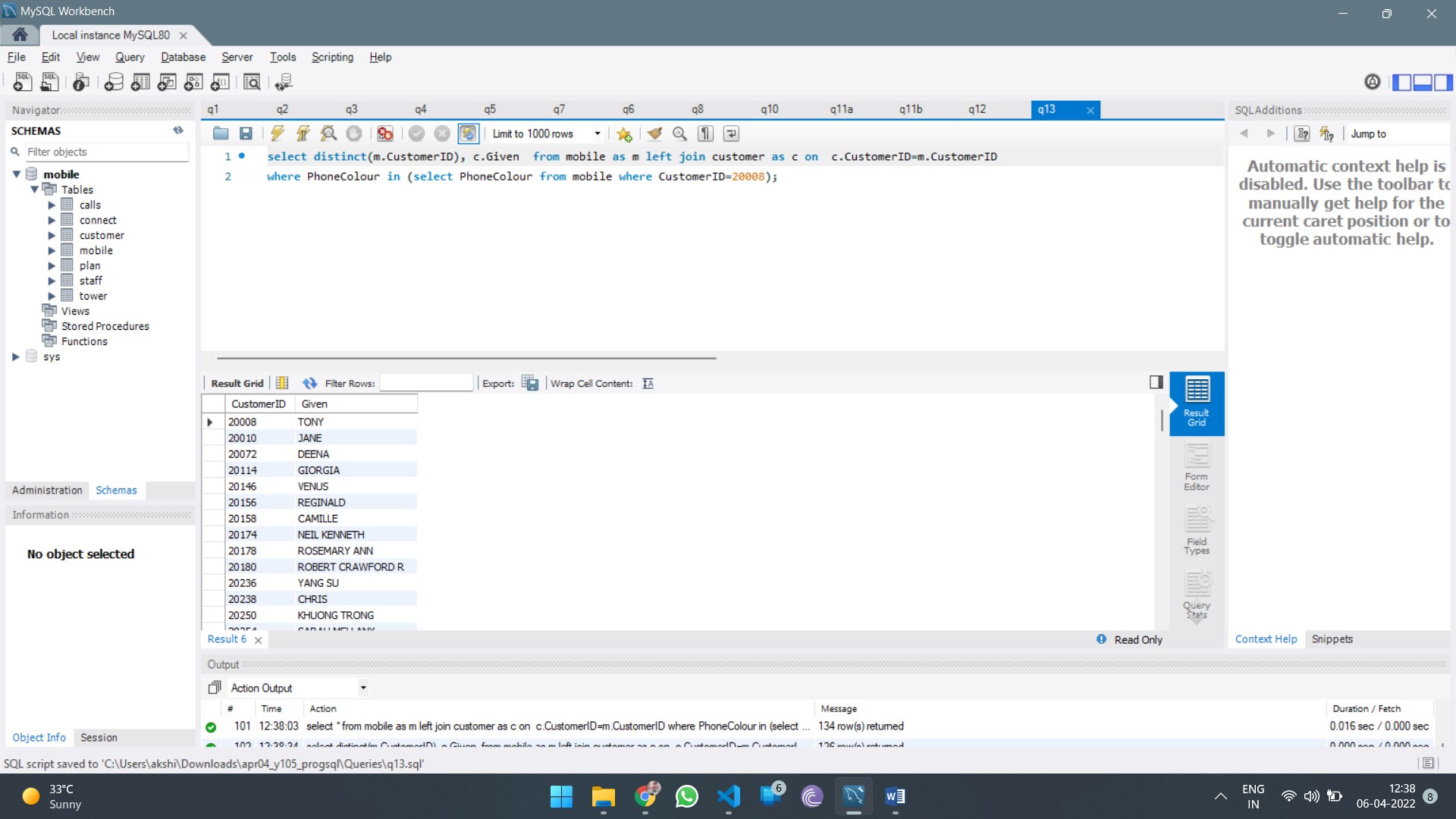Image resolution: width=1456 pixels, height=819 pixels.
Task: Execute statement under cursor lightning icon
Action: point(303,133)
